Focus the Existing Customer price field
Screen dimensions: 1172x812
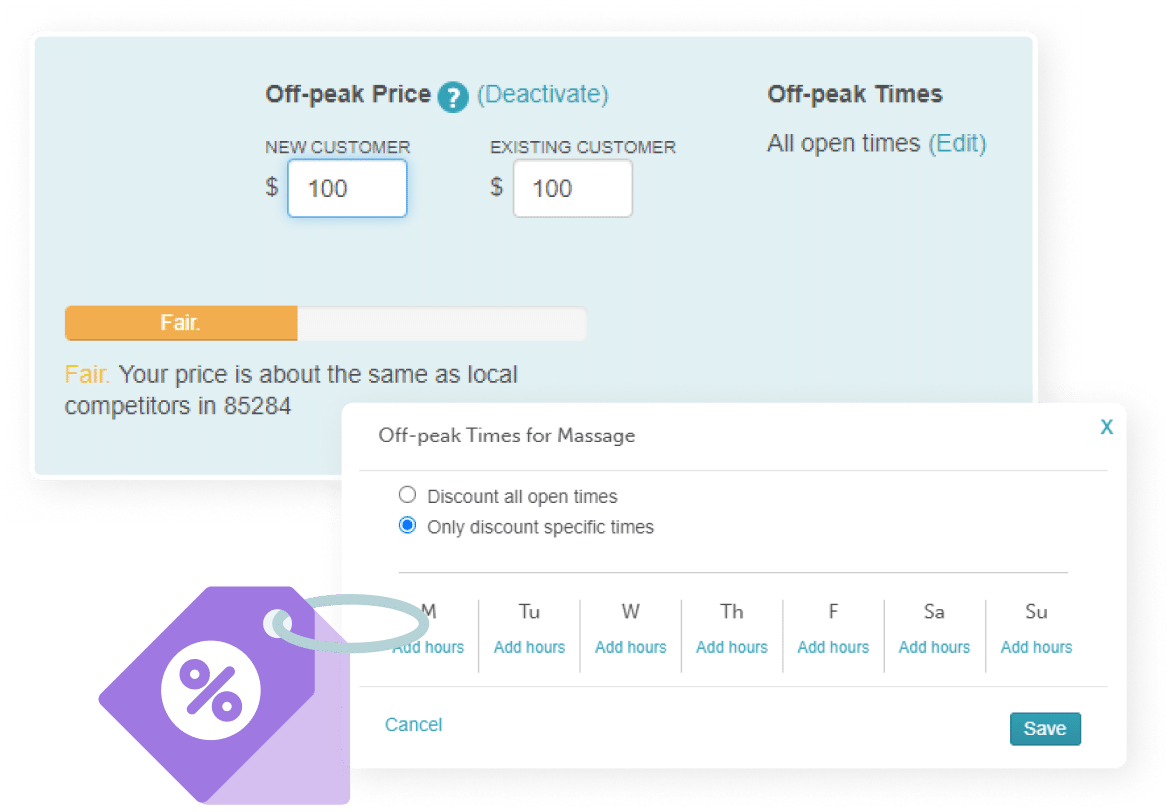(x=573, y=188)
